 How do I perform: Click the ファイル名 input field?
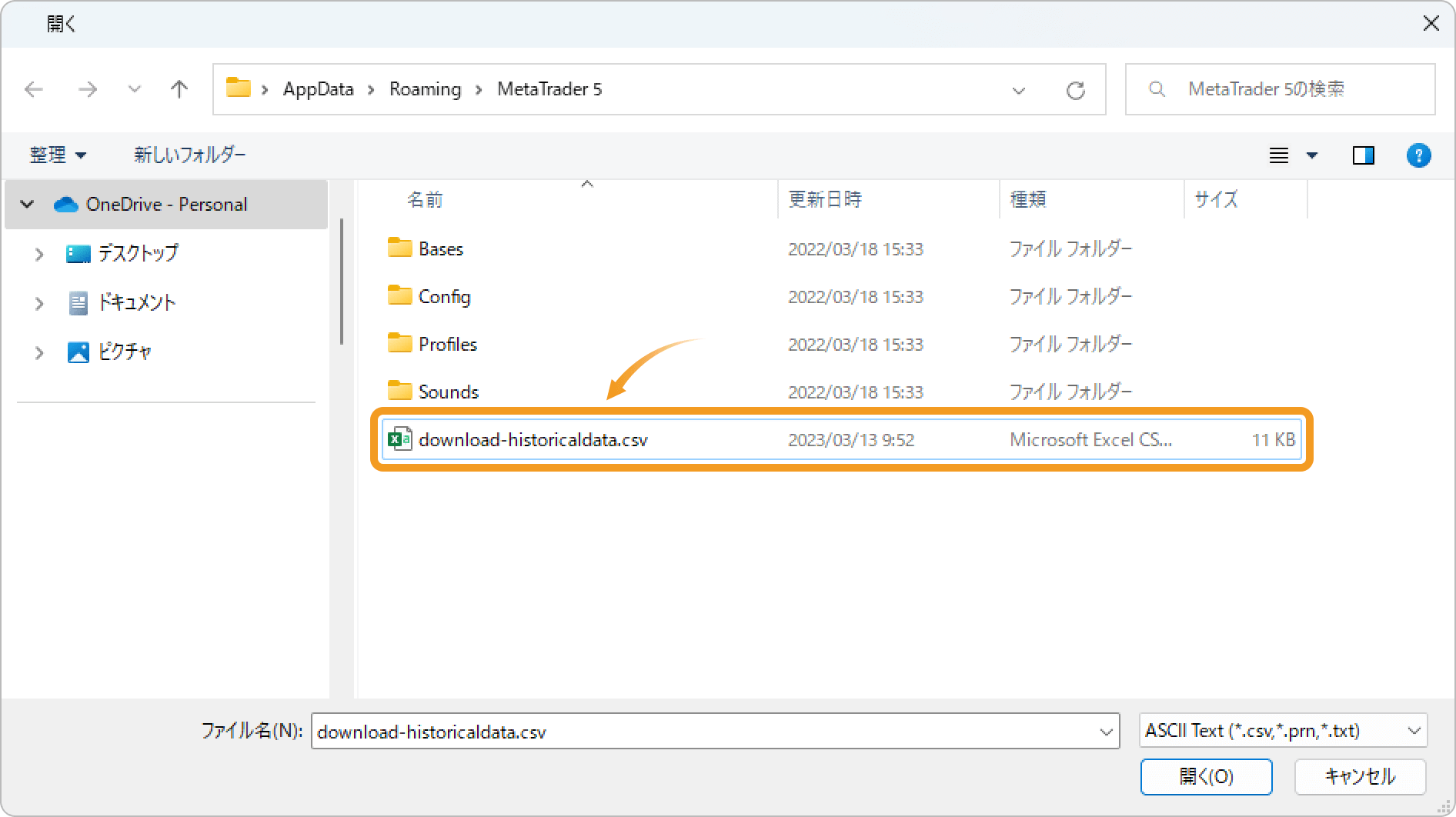(x=715, y=732)
